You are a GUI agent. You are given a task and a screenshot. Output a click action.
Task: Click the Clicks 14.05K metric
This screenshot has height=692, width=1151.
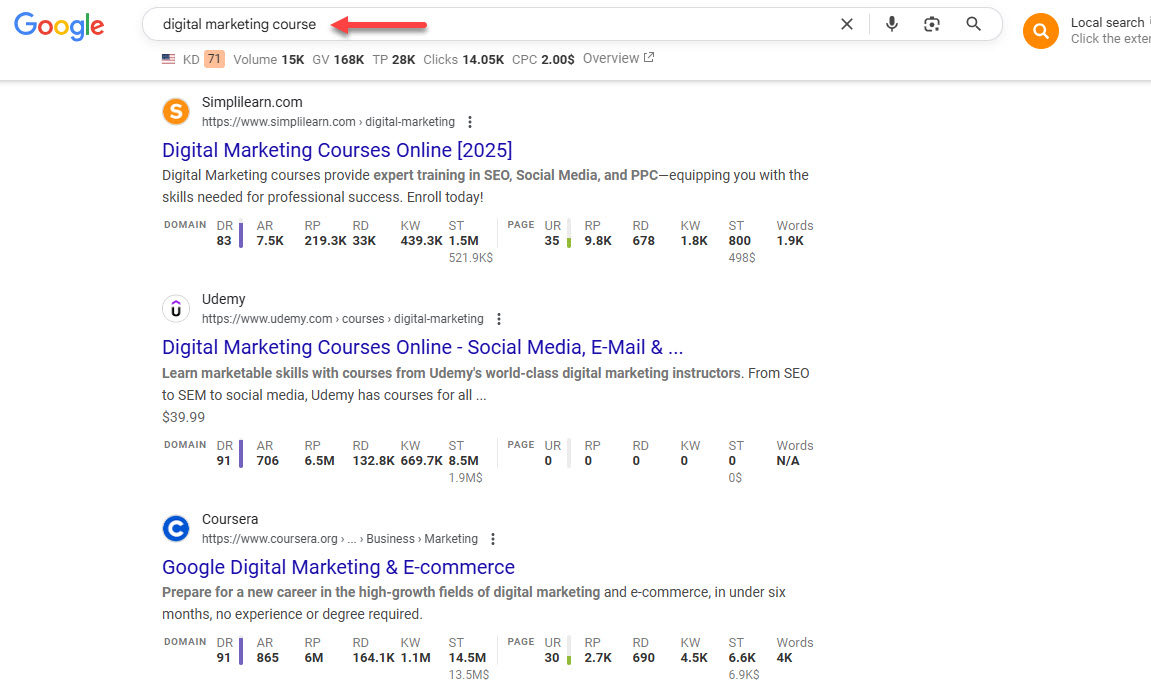463,59
